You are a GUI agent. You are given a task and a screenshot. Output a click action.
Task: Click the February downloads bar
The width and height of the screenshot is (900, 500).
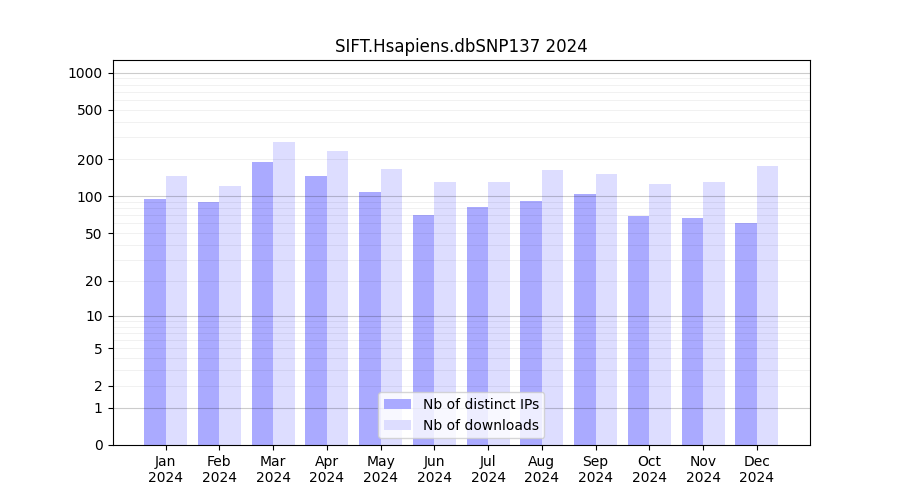230,315
